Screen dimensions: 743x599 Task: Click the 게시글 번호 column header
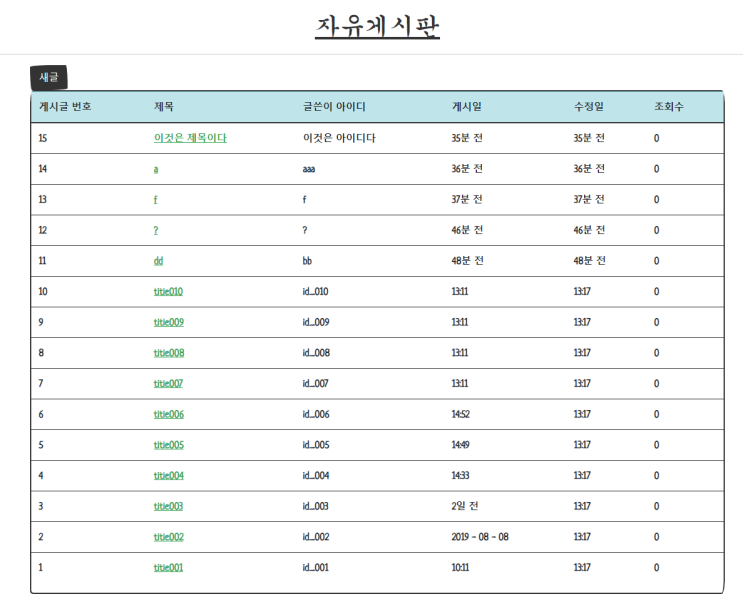click(65, 107)
